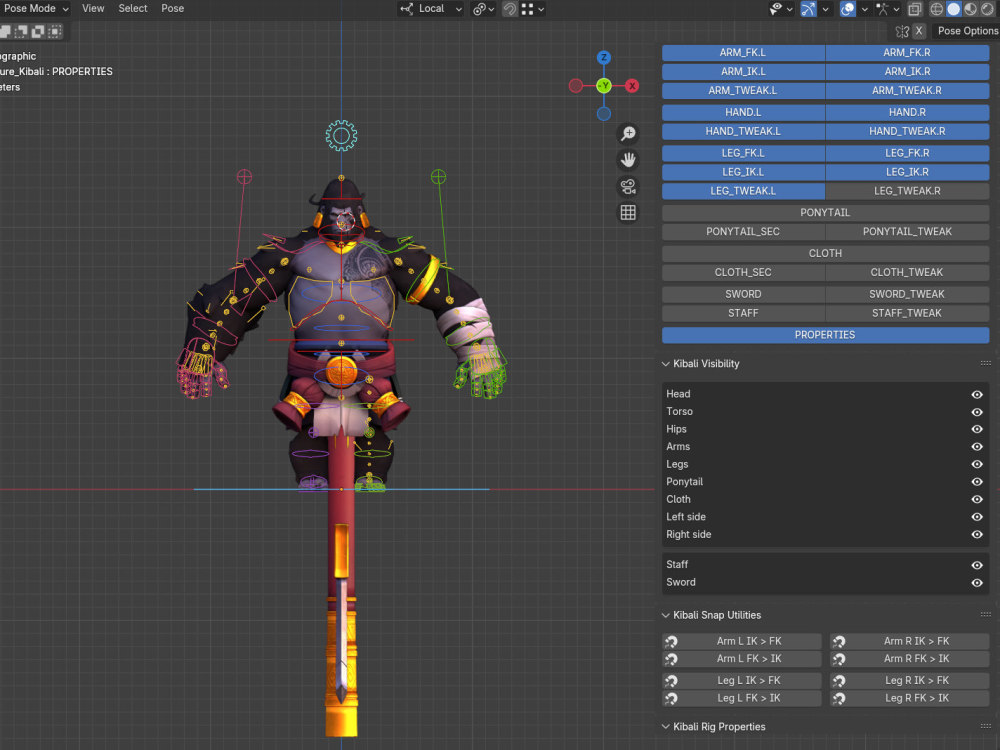Enable LEG_TWEAK.R bone layer
This screenshot has width=1000, height=750.
(x=907, y=191)
